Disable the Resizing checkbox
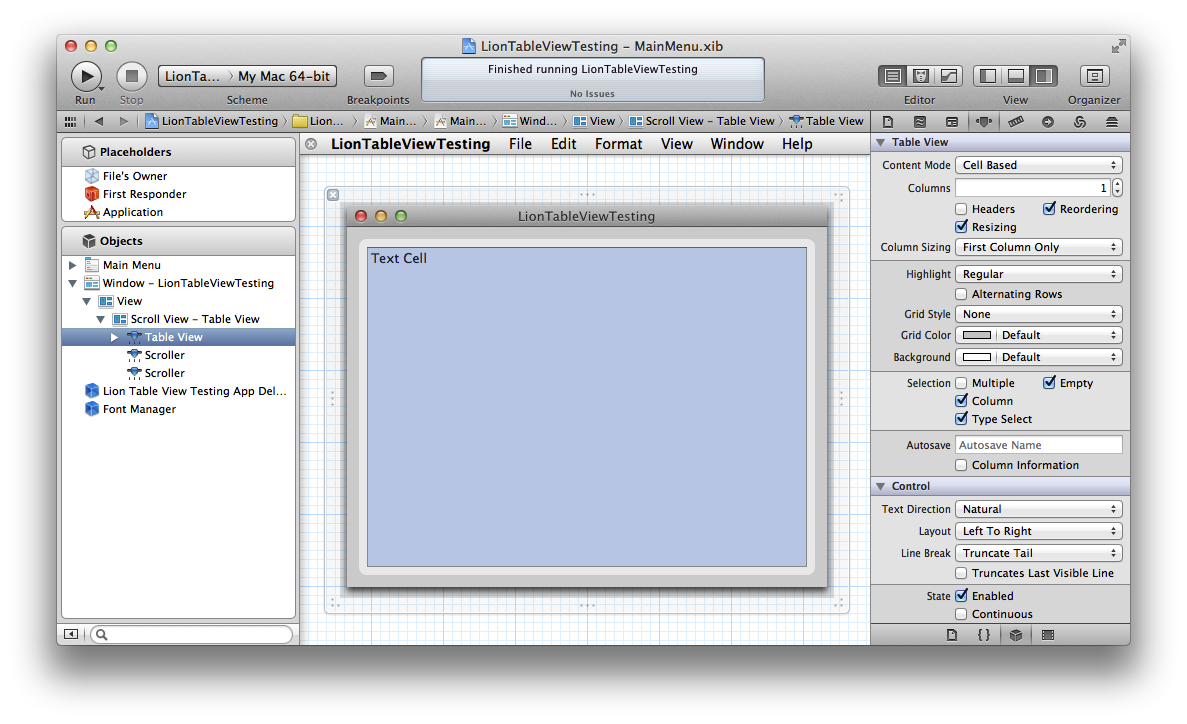The width and height of the screenshot is (1187, 724). point(961,226)
